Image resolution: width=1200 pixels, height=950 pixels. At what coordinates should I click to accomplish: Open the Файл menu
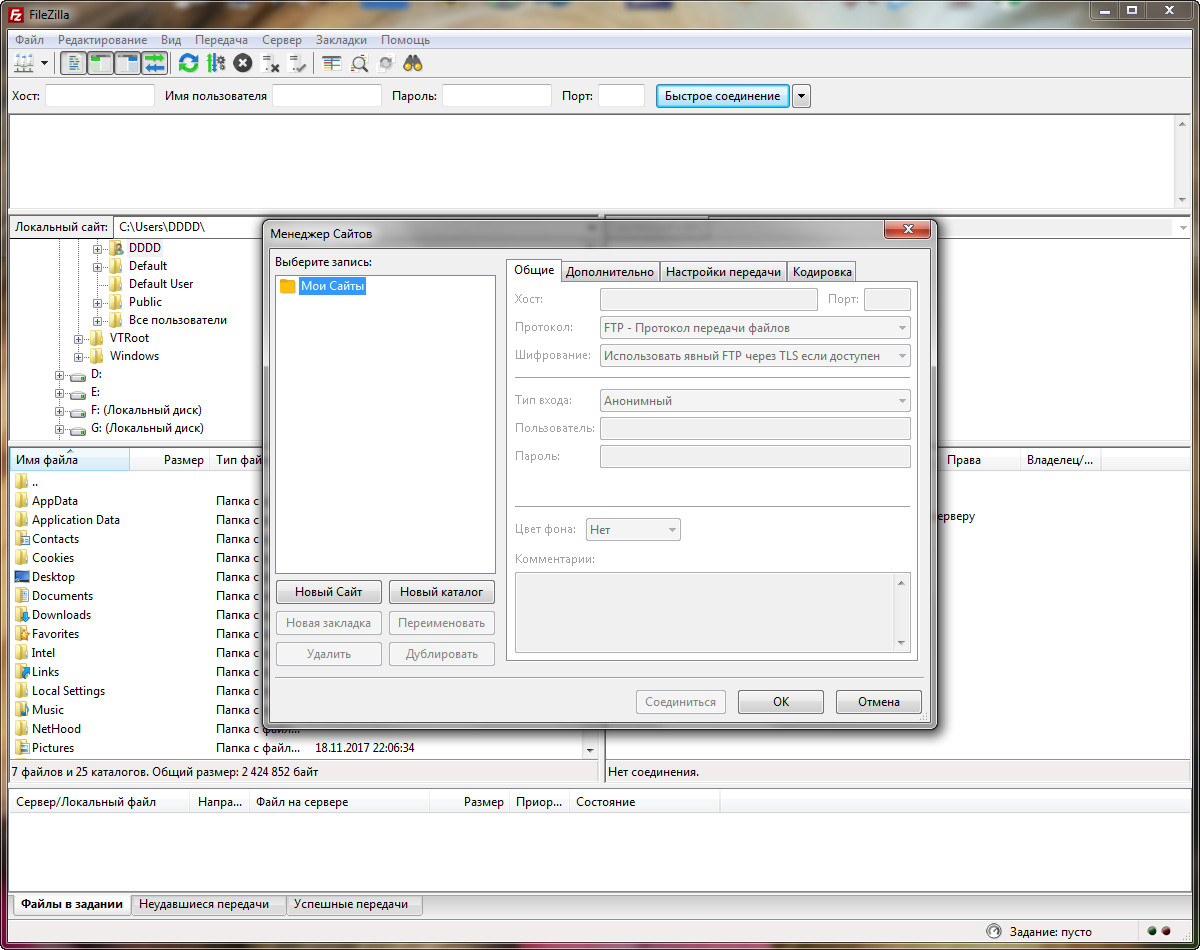pos(29,40)
